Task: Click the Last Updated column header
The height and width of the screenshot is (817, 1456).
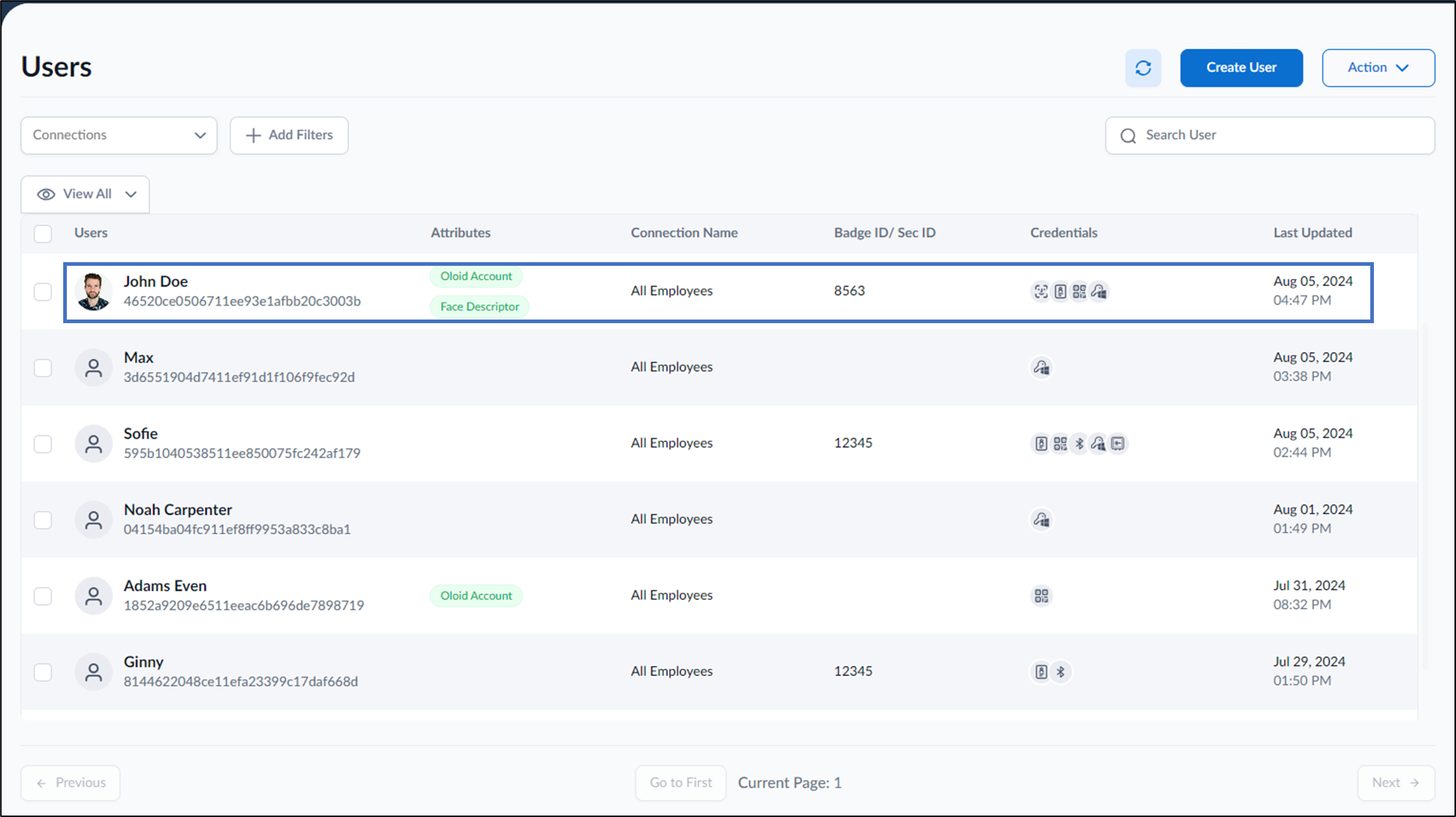Action: 1312,233
